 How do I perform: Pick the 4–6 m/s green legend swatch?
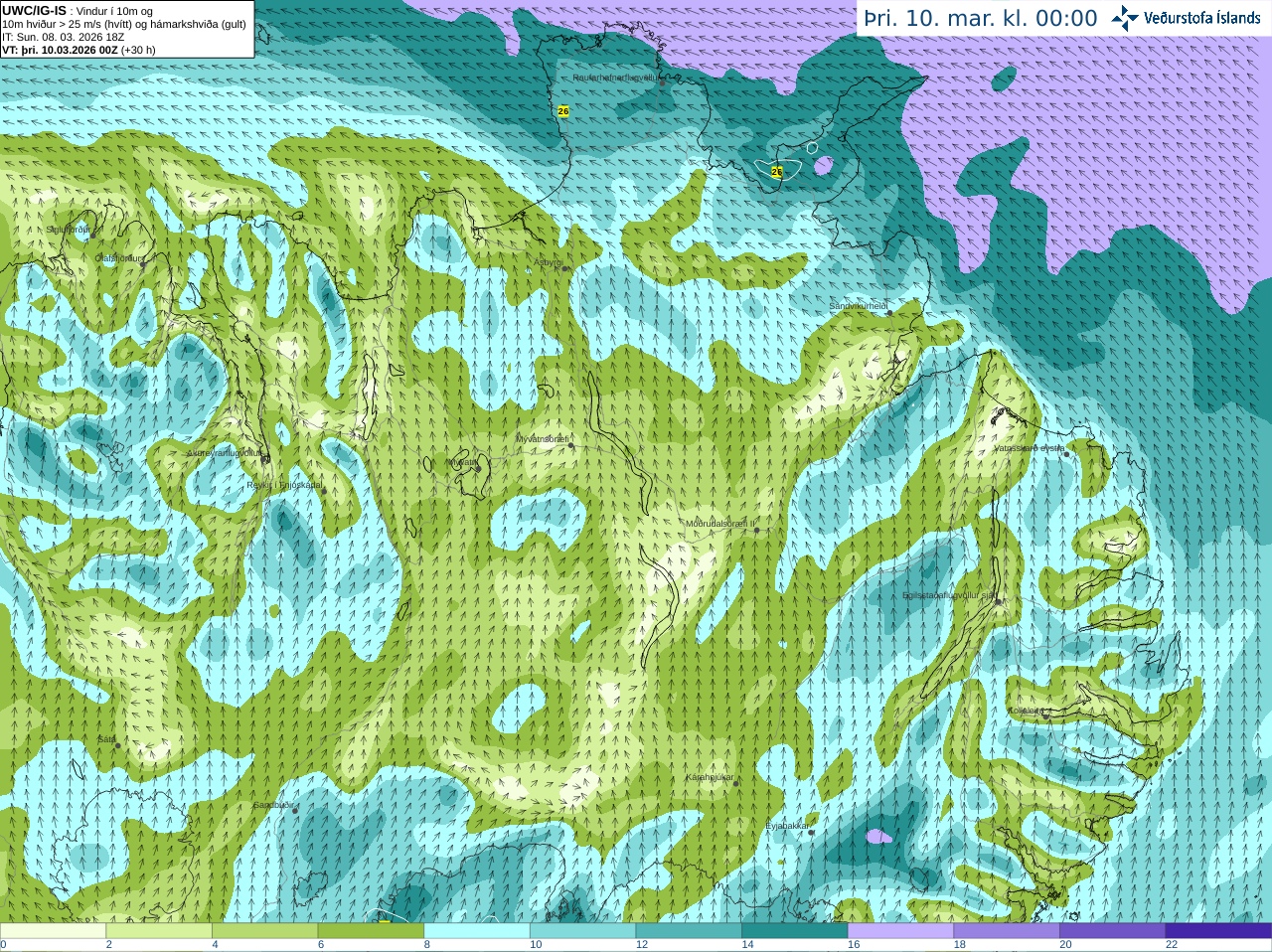264,931
